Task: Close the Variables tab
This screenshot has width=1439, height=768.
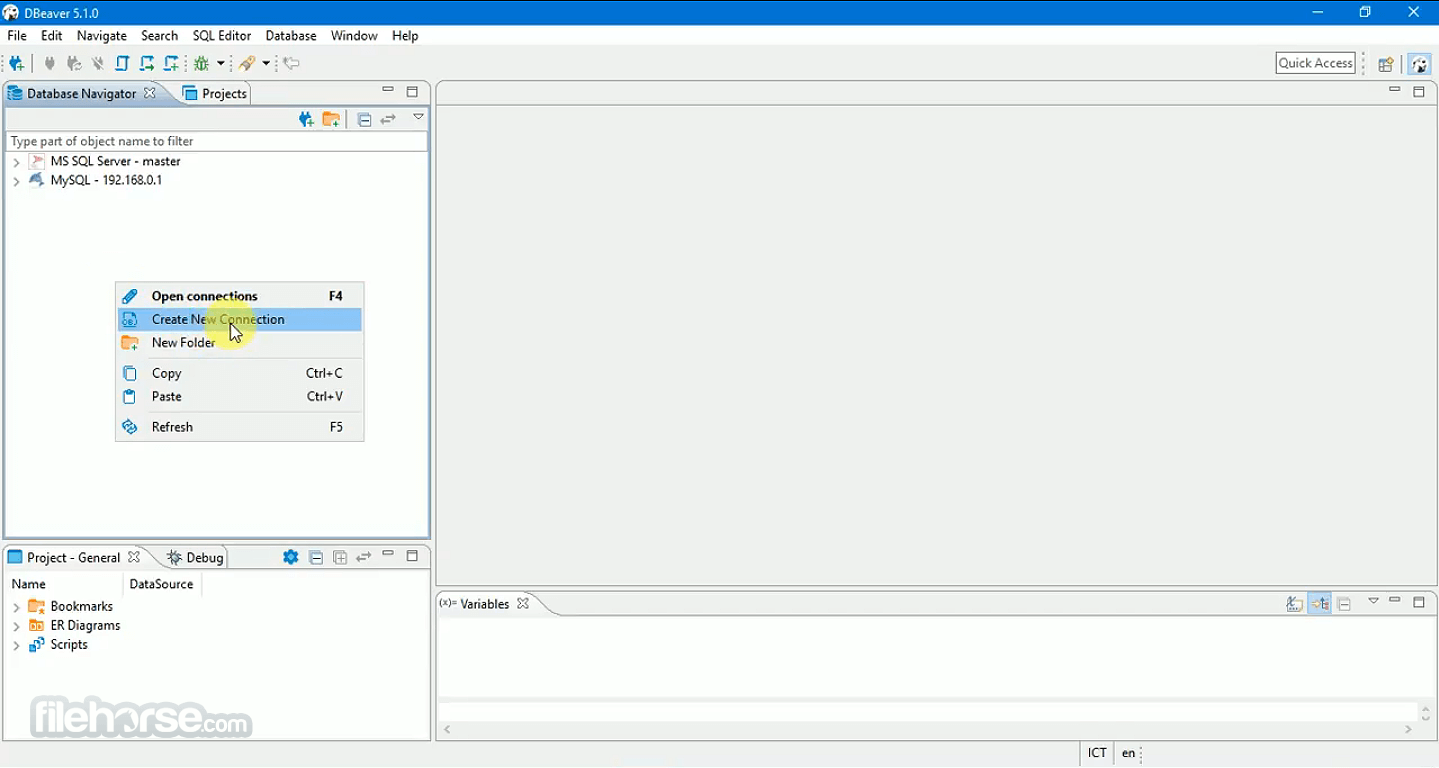Action: tap(523, 604)
